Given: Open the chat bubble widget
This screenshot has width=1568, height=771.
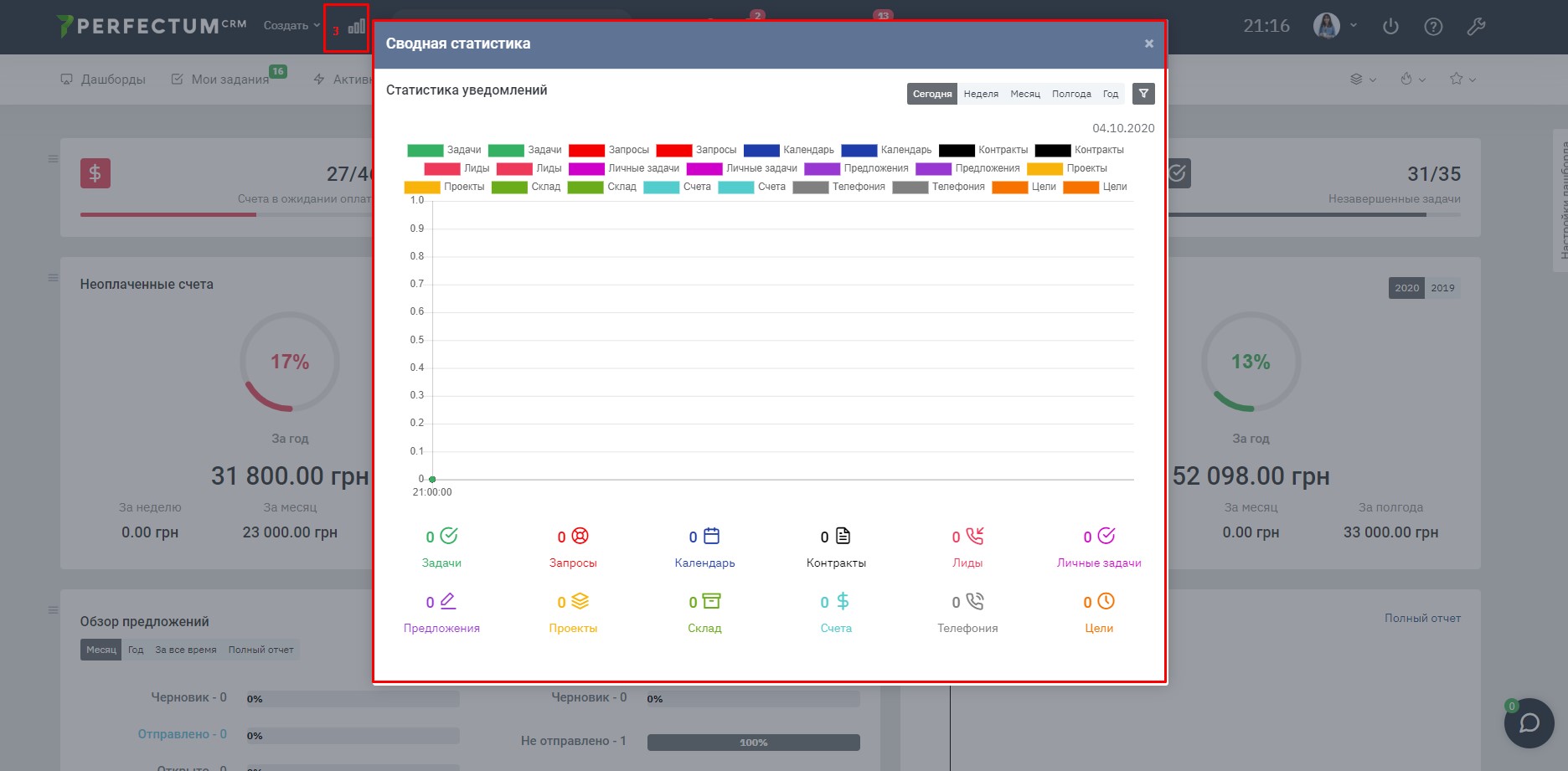Looking at the screenshot, I should point(1529,722).
